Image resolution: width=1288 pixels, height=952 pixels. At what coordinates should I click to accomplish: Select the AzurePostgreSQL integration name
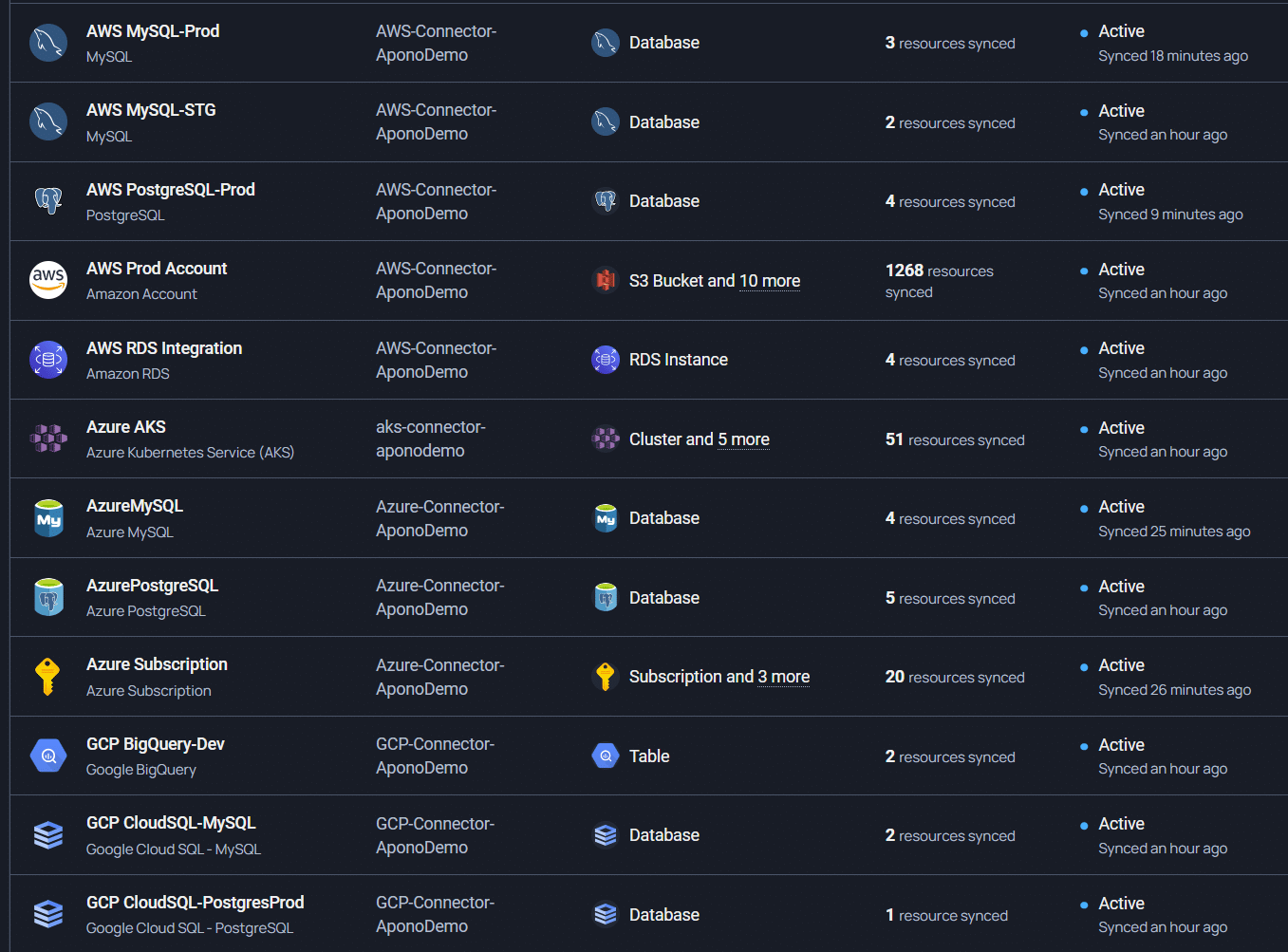(152, 586)
